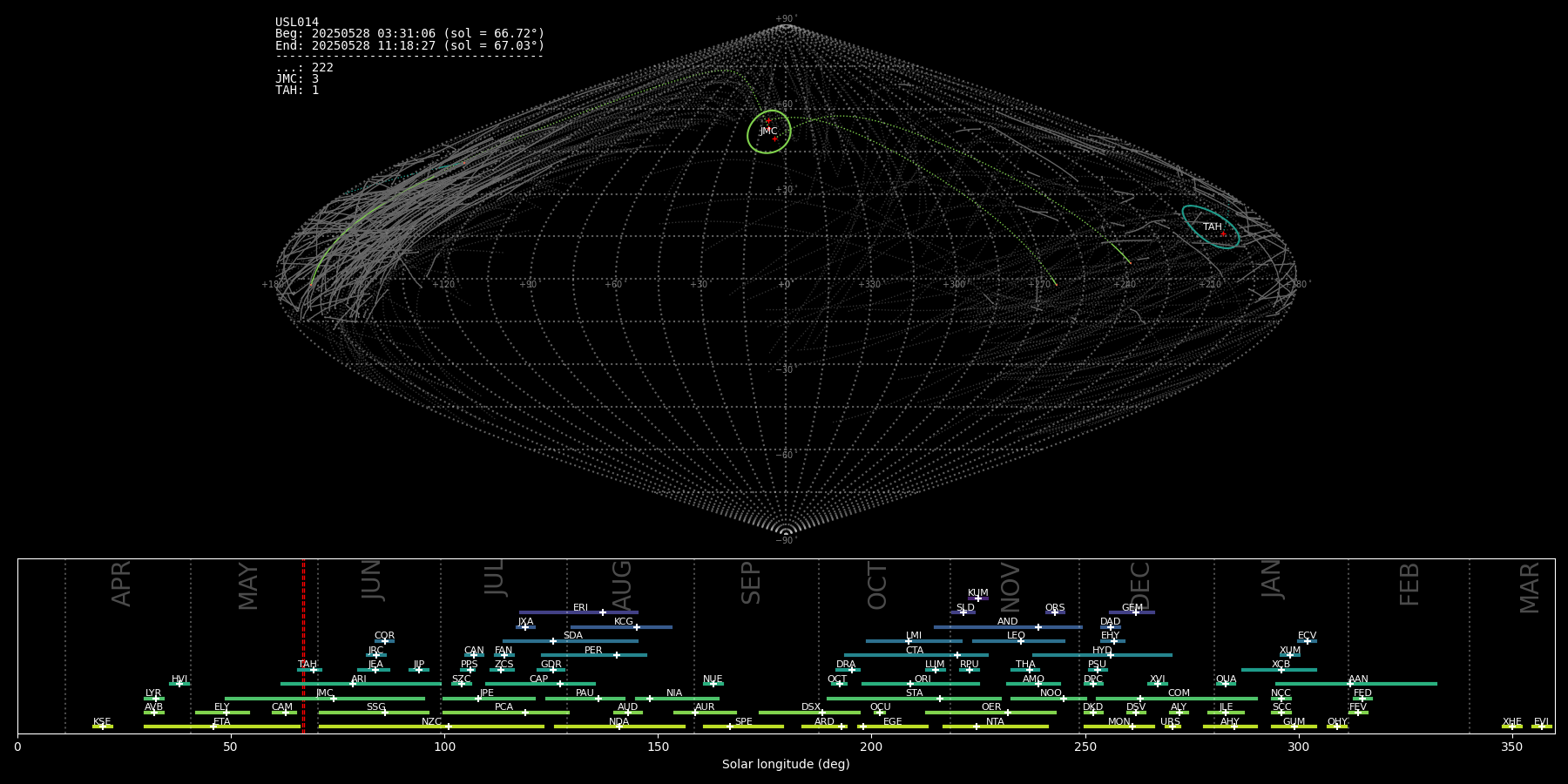Click the STA shower label in timeline
The height and width of the screenshot is (784, 1568).
914,693
